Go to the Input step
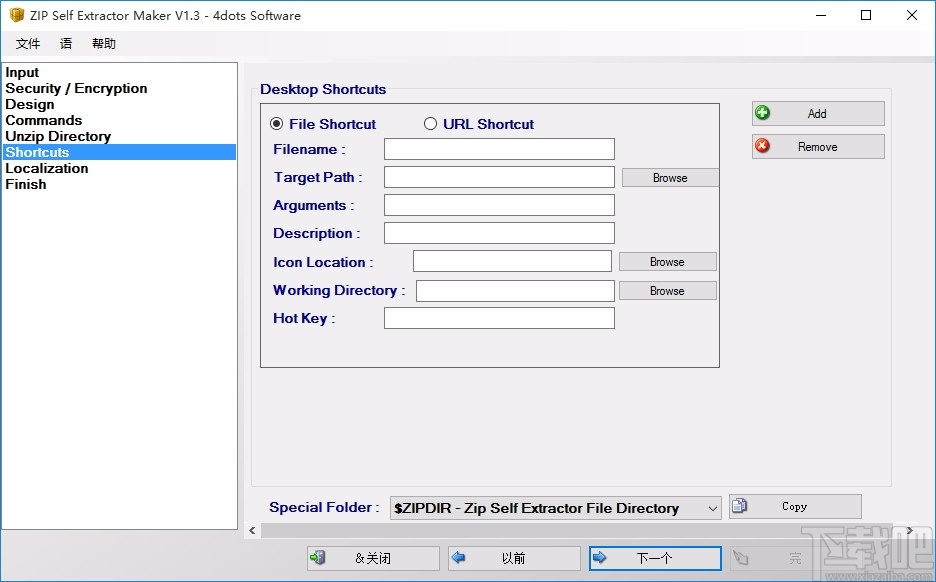The width and height of the screenshot is (936, 582). [119, 72]
